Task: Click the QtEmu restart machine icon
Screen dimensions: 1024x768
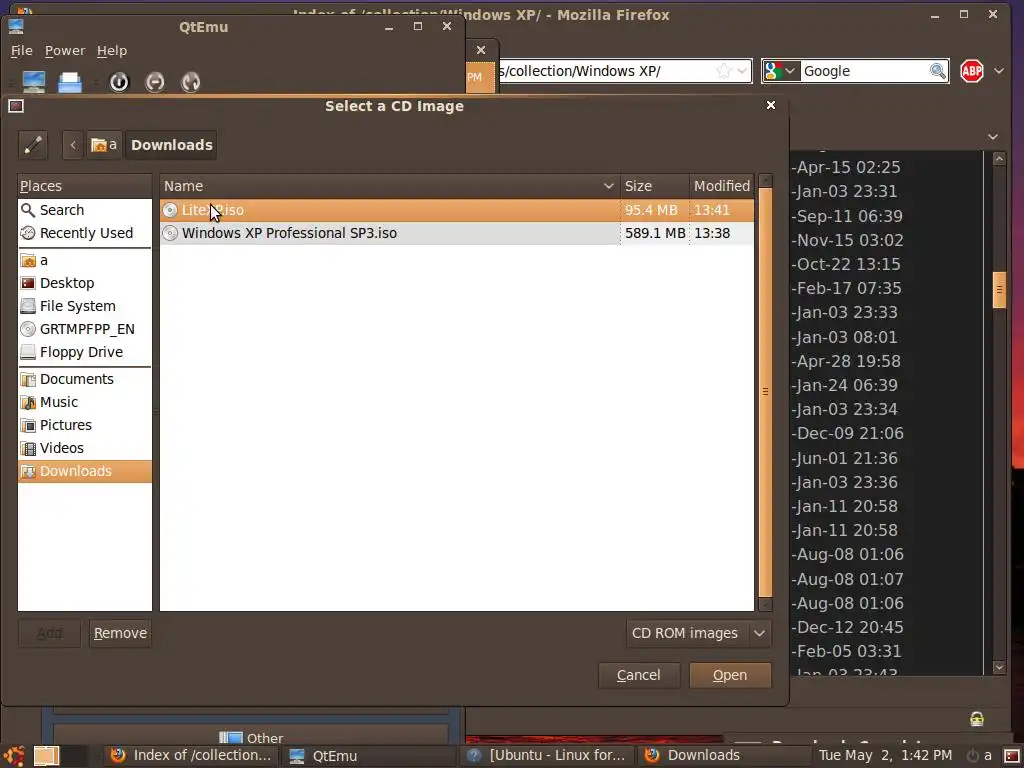Action: click(191, 82)
